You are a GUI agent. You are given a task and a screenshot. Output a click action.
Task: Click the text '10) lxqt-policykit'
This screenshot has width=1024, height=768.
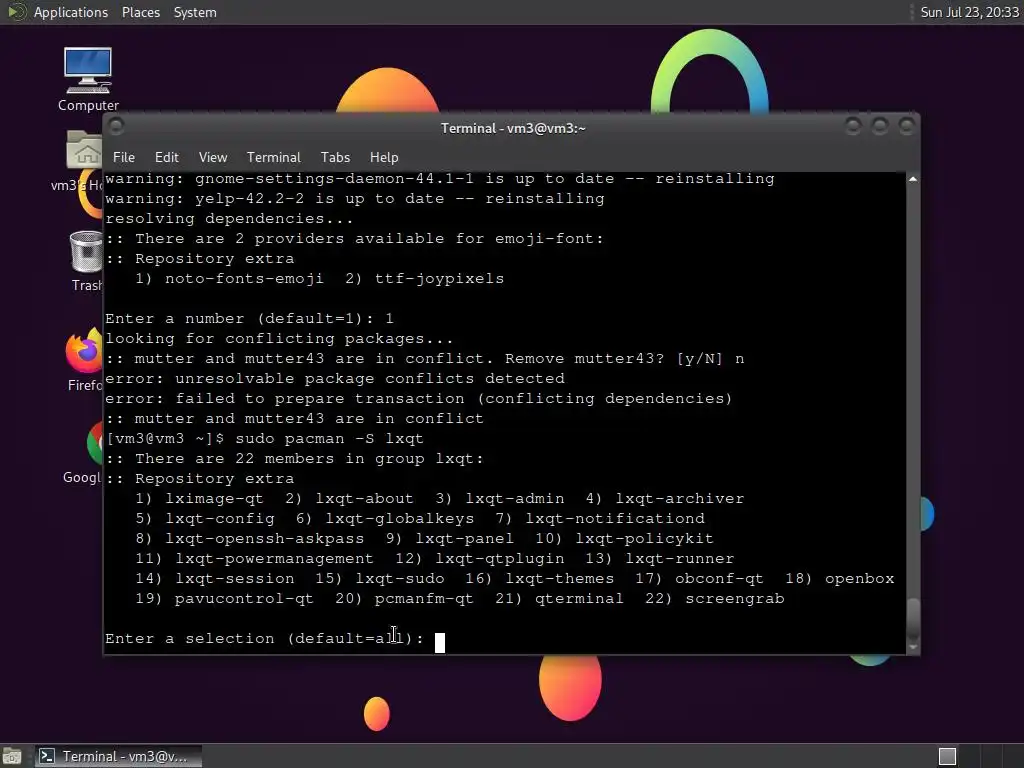coord(624,539)
